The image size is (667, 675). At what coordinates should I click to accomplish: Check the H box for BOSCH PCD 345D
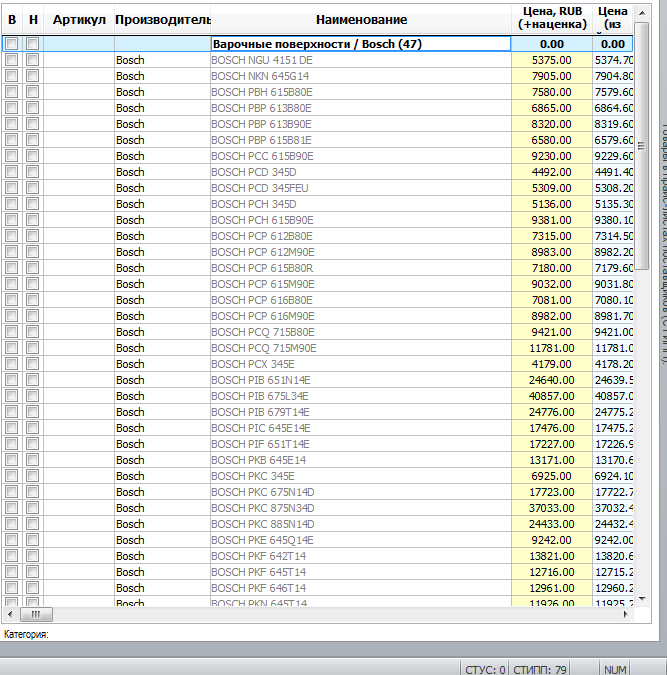click(33, 172)
